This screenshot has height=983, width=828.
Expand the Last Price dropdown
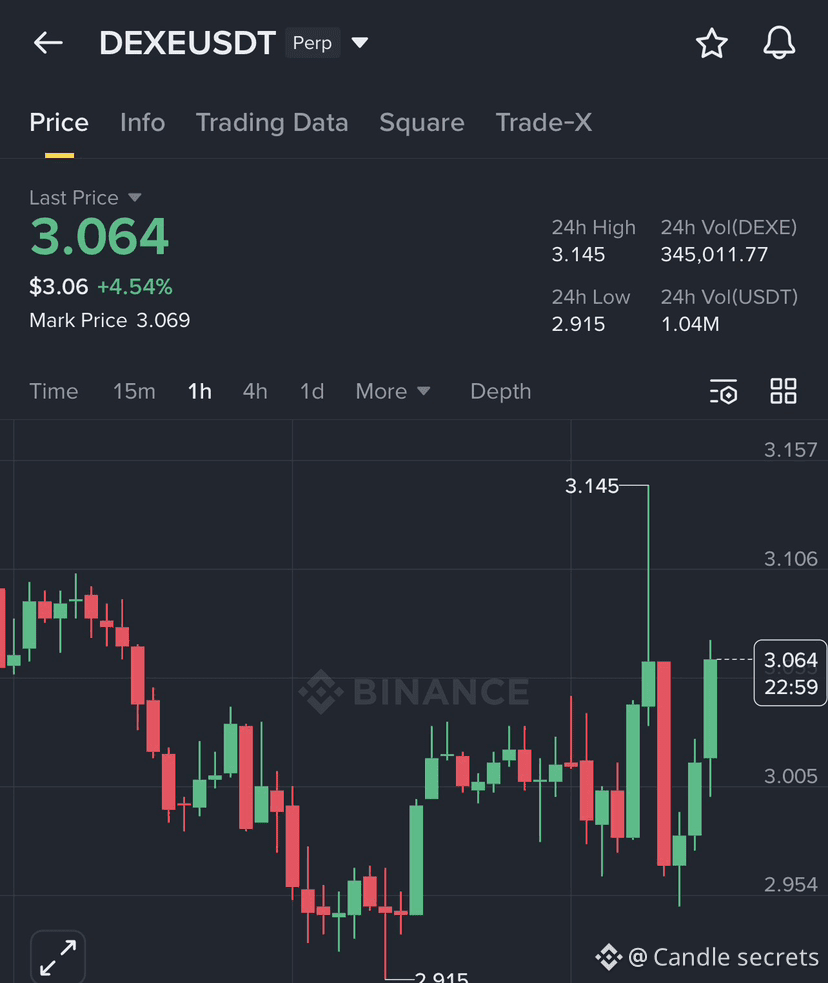pos(135,197)
